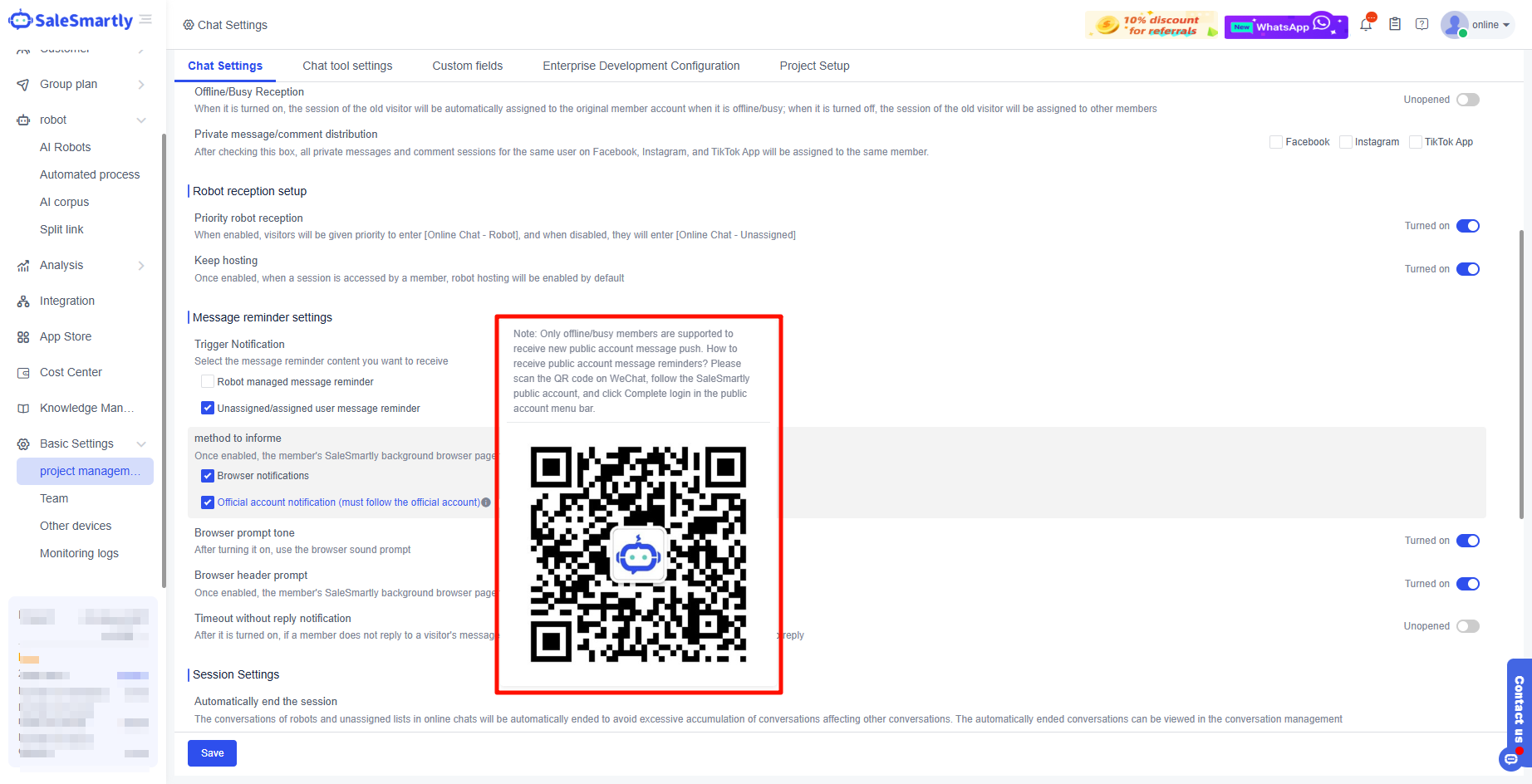
Task: Uncheck Browser notifications checkbox
Action: coord(208,476)
